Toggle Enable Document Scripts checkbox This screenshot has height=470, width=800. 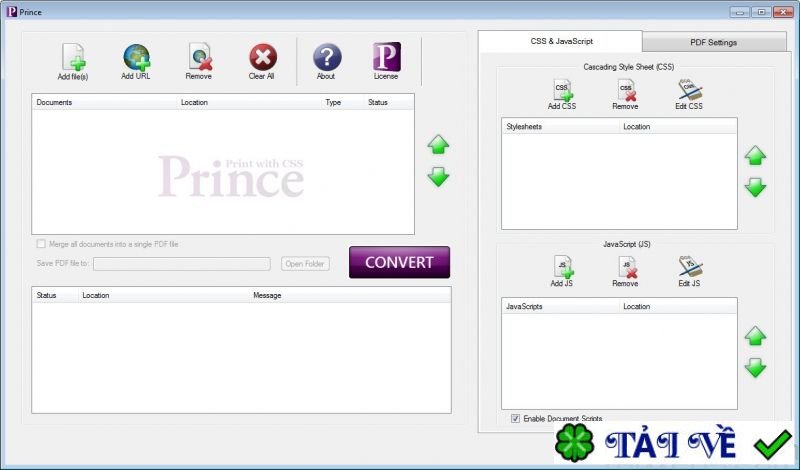[515, 418]
